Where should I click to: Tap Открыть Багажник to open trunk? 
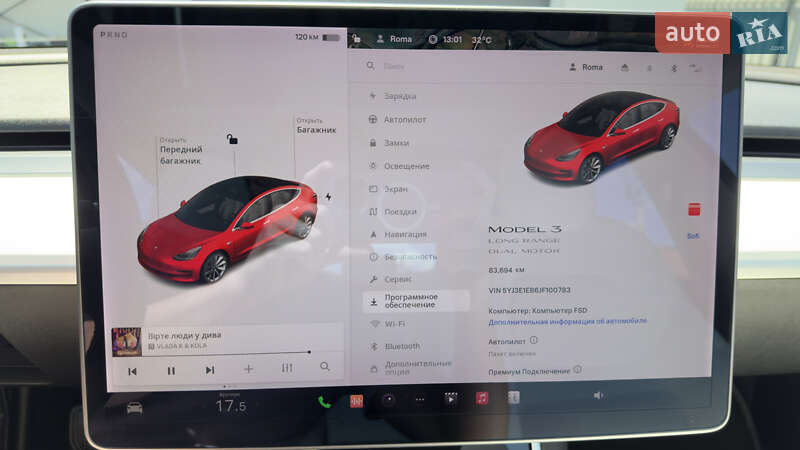(316, 126)
